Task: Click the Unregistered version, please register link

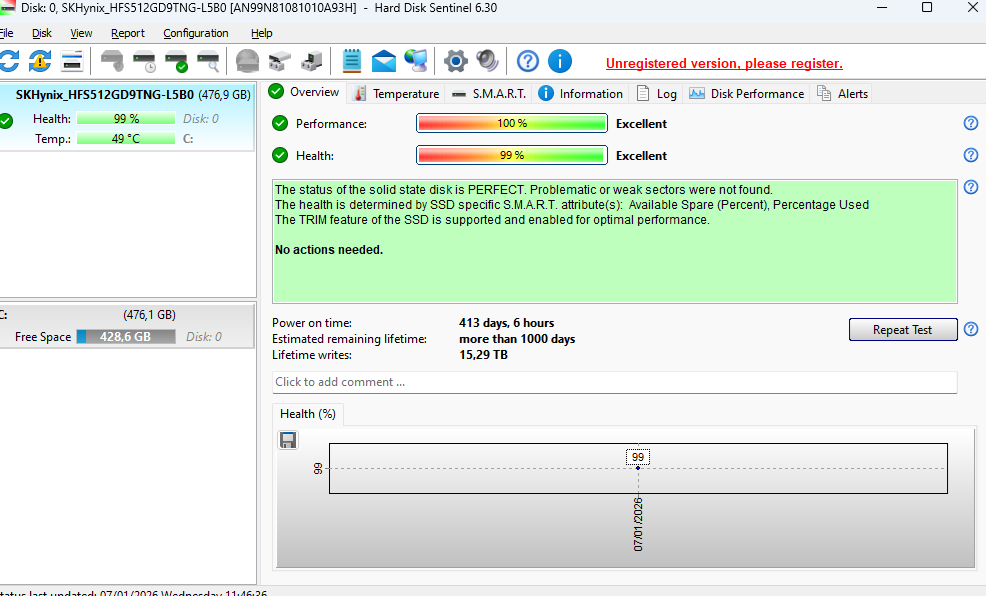Action: click(x=724, y=63)
